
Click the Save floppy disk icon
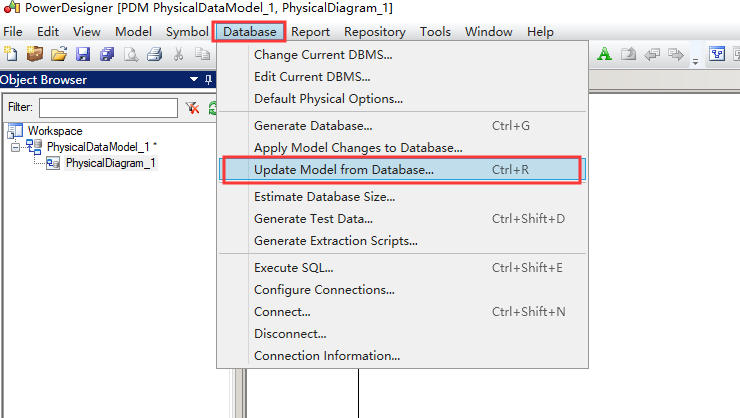click(x=83, y=54)
